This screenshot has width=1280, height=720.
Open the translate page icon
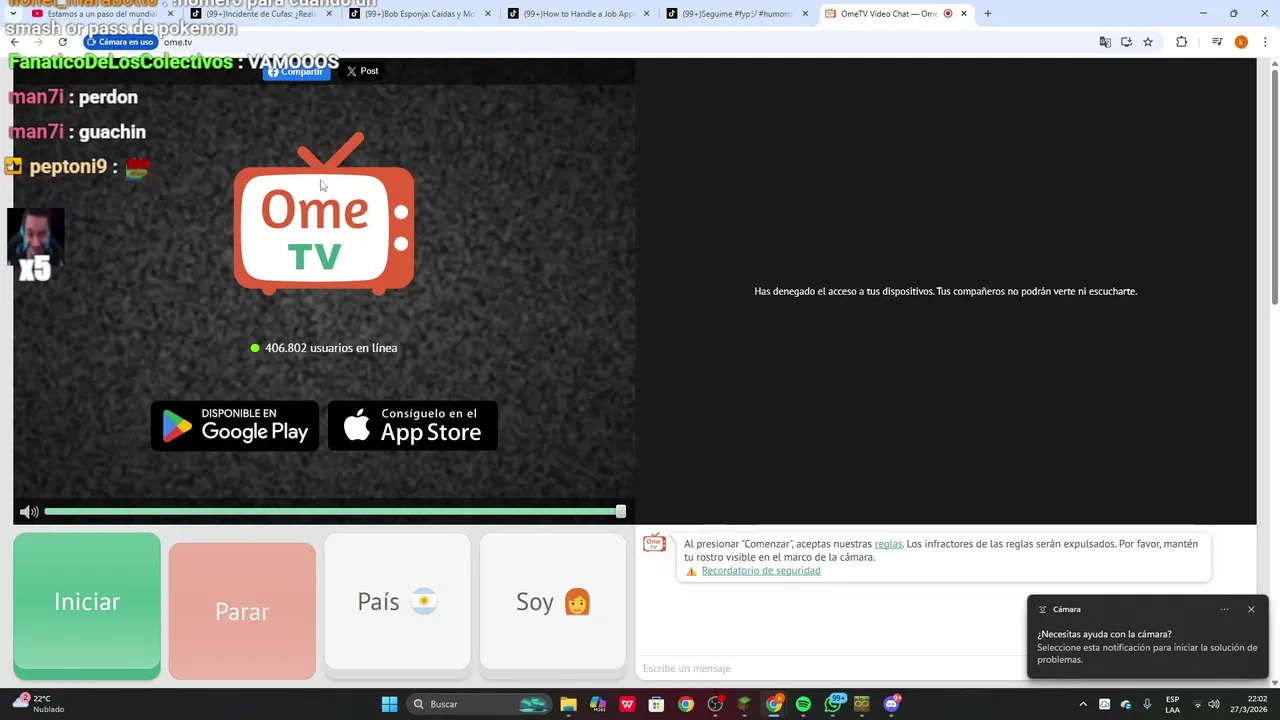pyautogui.click(x=1105, y=42)
